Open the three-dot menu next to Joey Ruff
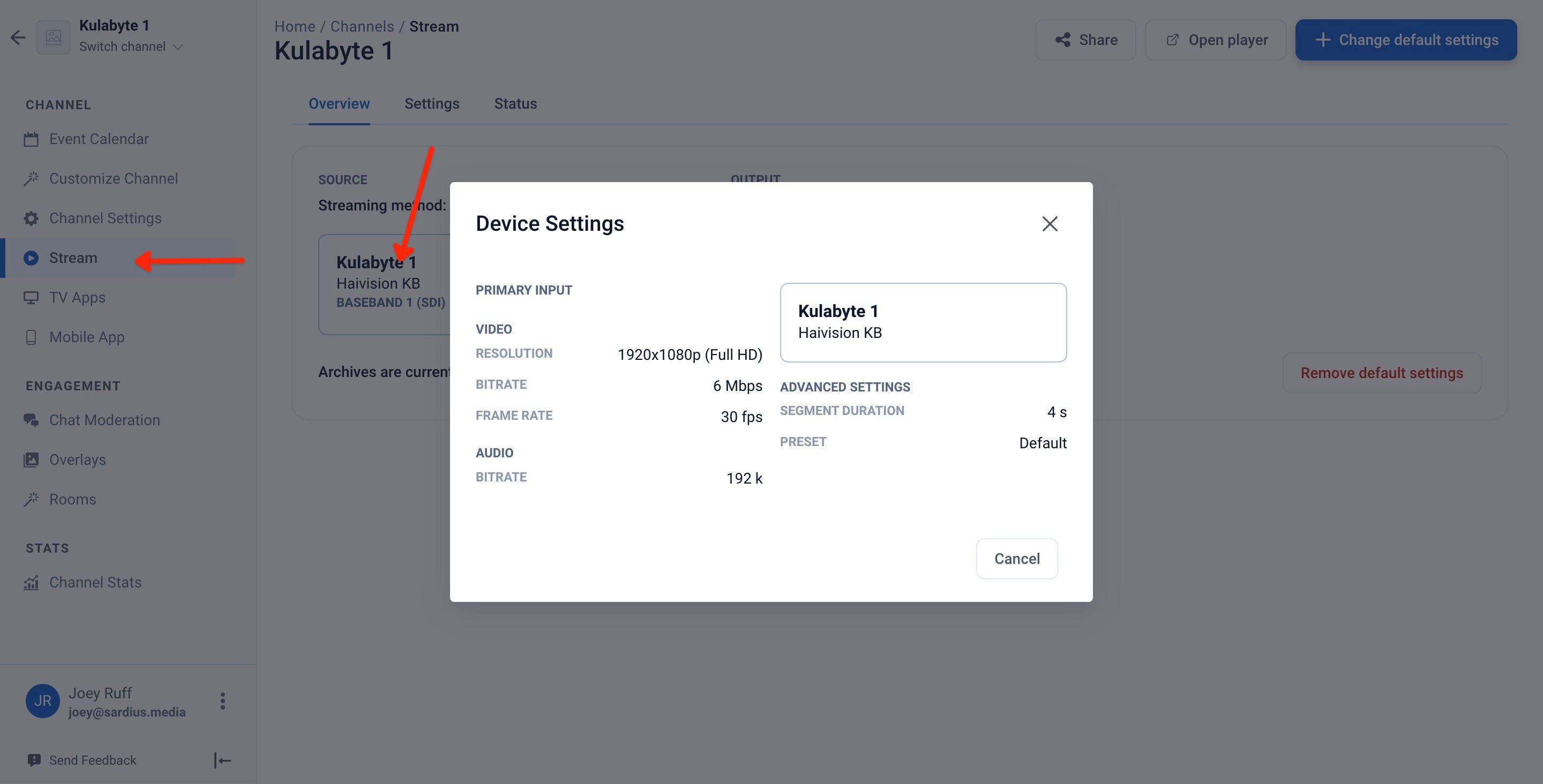Image resolution: width=1543 pixels, height=784 pixels. [x=222, y=701]
